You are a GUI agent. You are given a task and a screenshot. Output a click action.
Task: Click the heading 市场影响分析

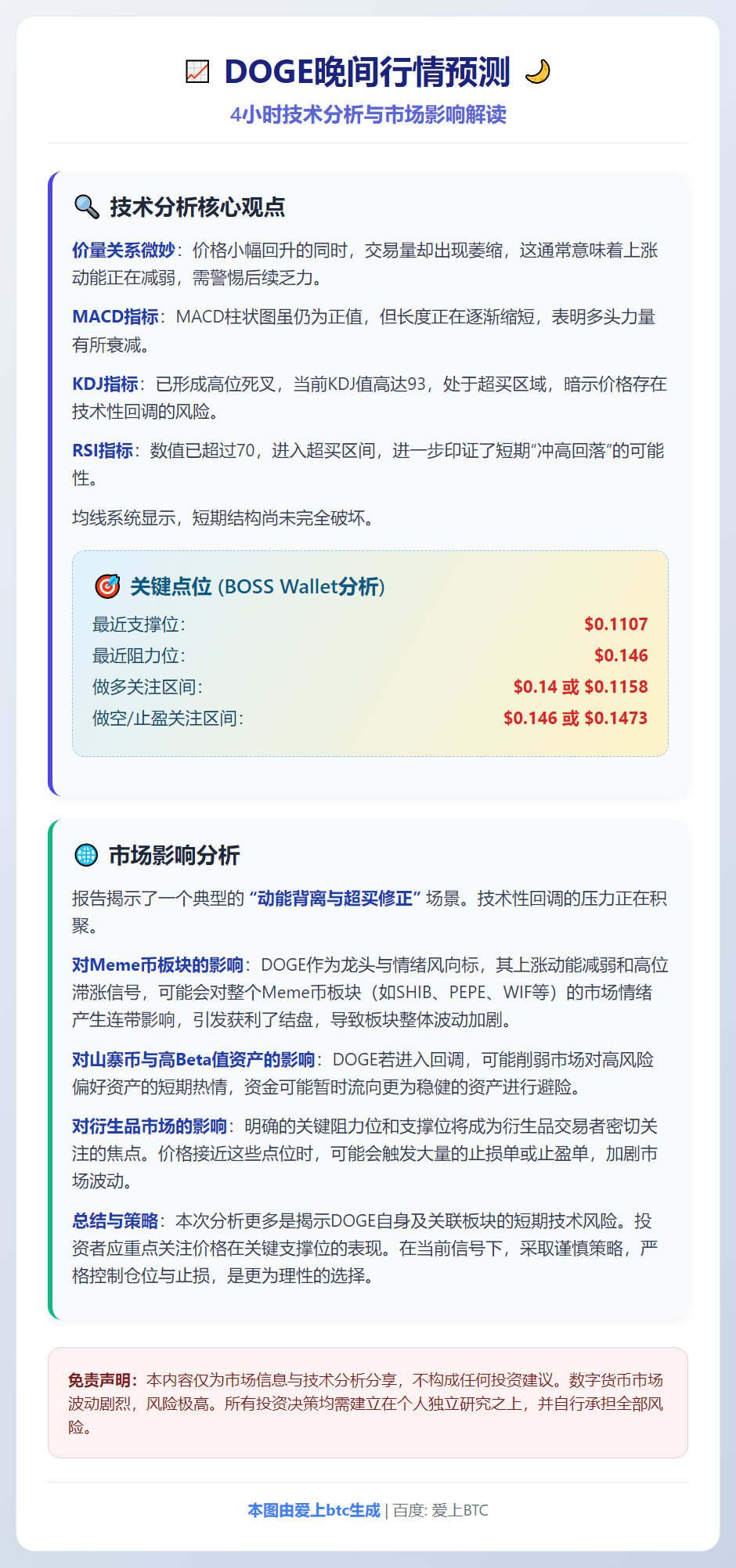(174, 856)
